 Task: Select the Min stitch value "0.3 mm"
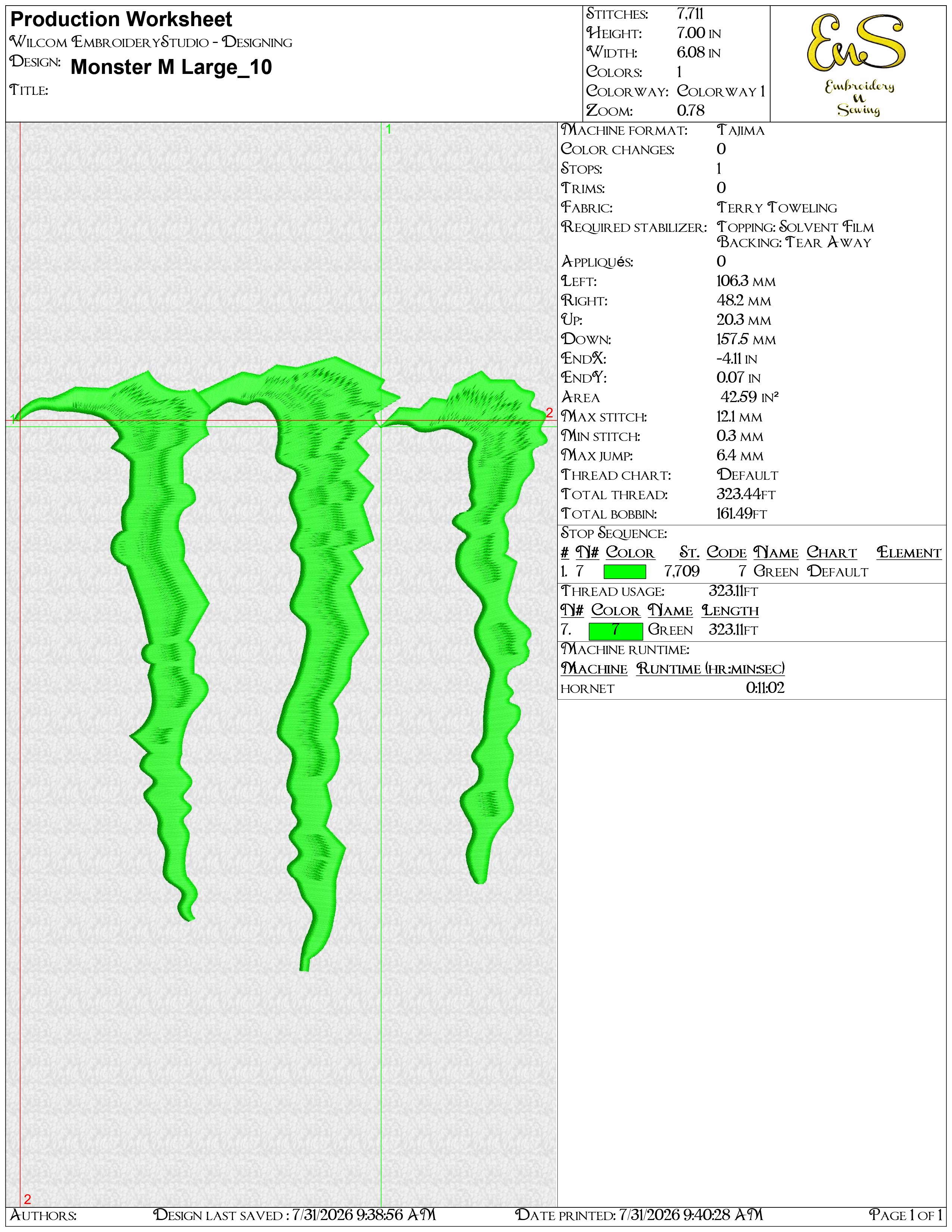point(740,436)
